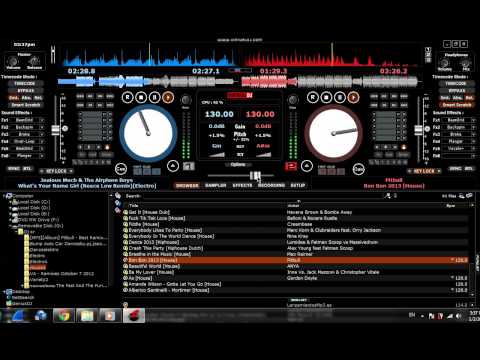Screen dimensions: 480x360
Task: Toggle left deck TIMECODE mode
Action: pos(26,83)
